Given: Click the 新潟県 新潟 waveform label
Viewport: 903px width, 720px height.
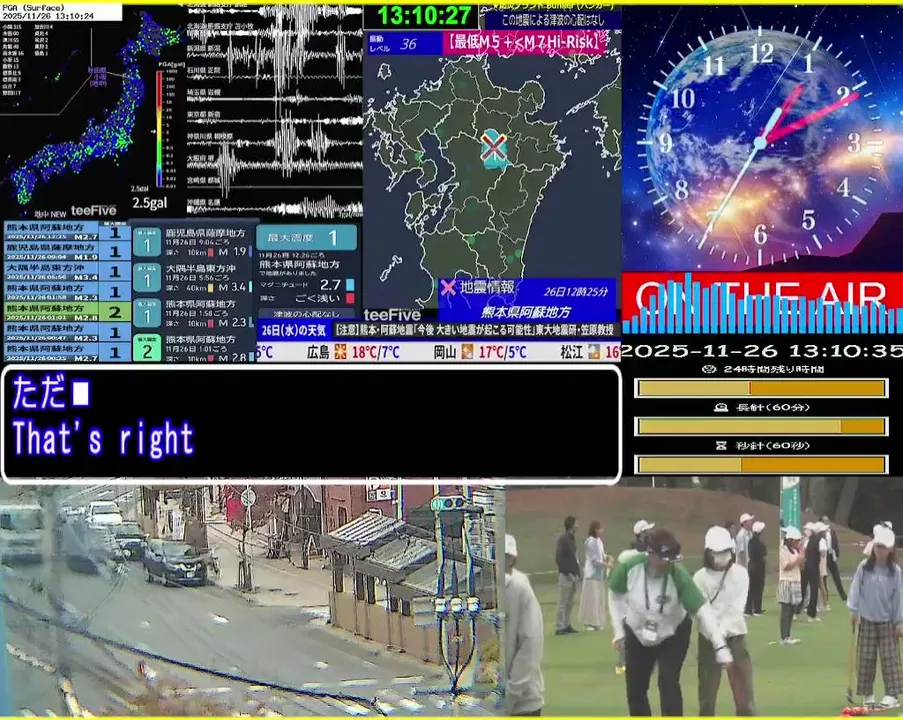Looking at the screenshot, I should pyautogui.click(x=204, y=48).
